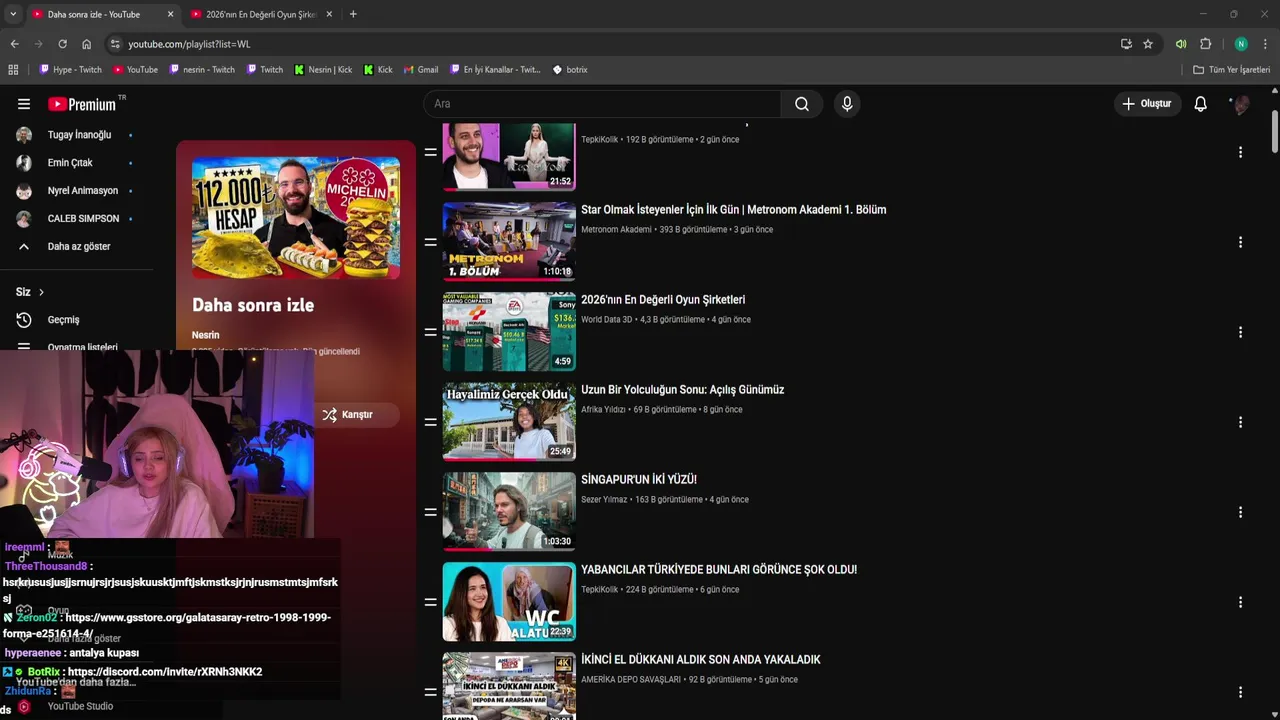The width and height of the screenshot is (1280, 720).
Task: Click the search magnifier button
Action: [802, 104]
